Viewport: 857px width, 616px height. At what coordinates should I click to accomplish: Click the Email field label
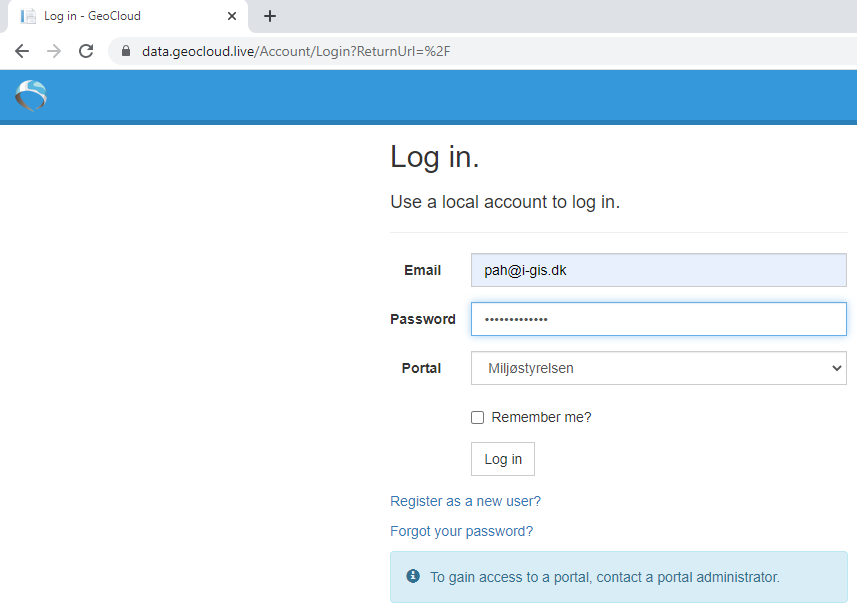click(x=422, y=270)
